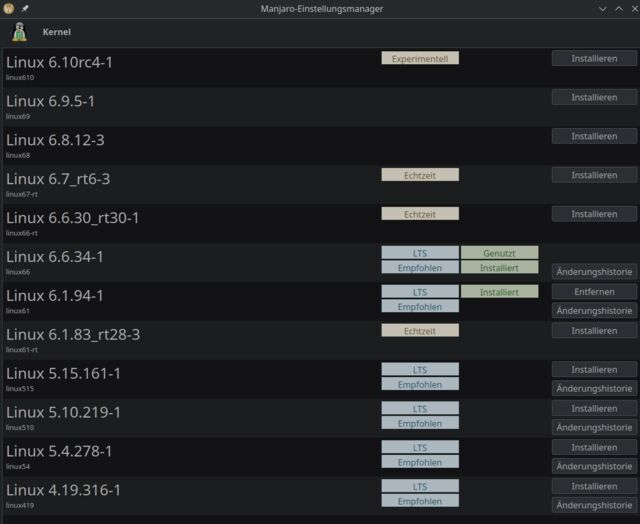640x524 pixels.
Task: Install the Linux 6.7_rt6-3 realtime kernel
Action: click(x=594, y=175)
